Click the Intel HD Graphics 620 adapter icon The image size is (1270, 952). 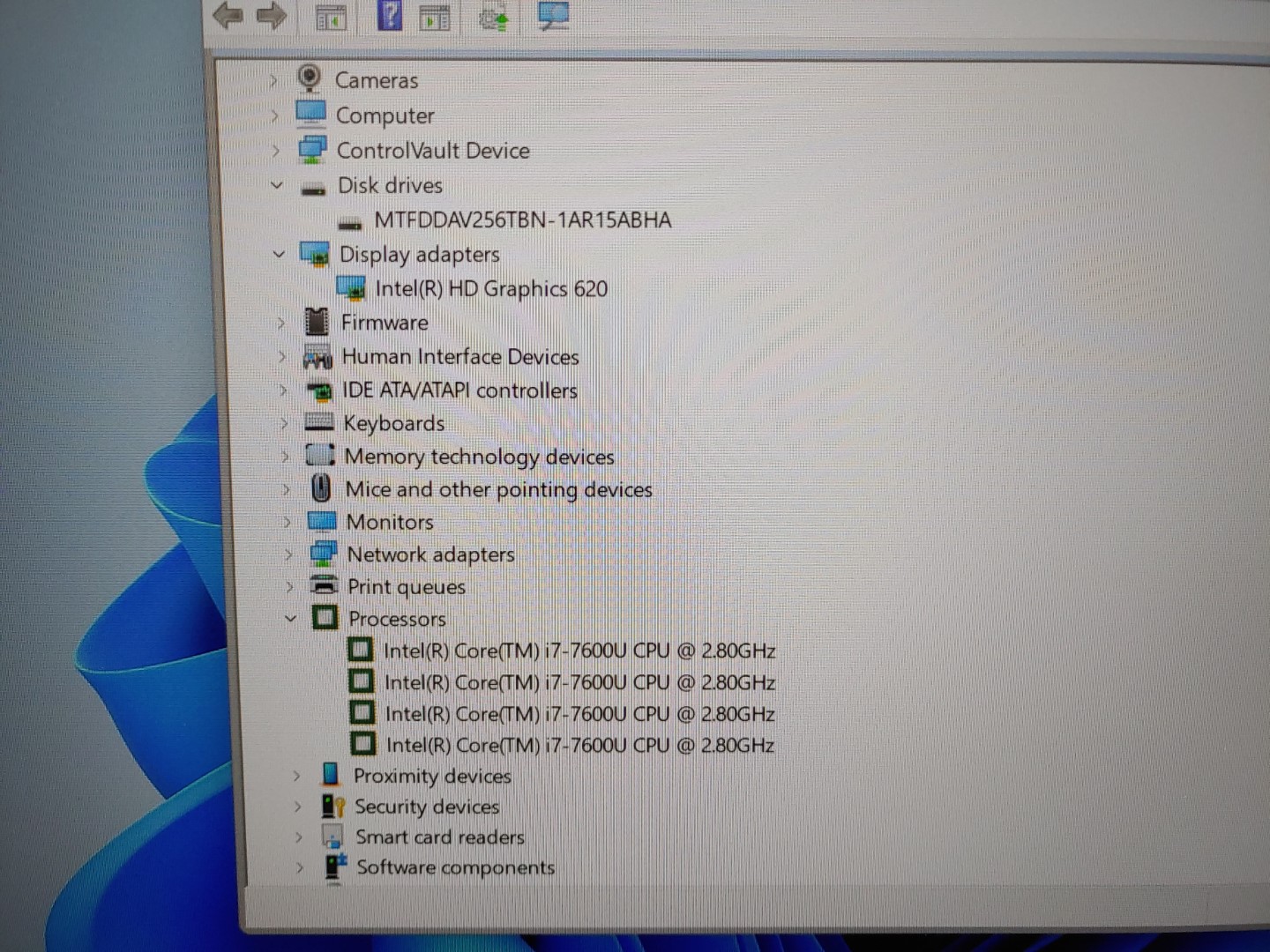351,287
